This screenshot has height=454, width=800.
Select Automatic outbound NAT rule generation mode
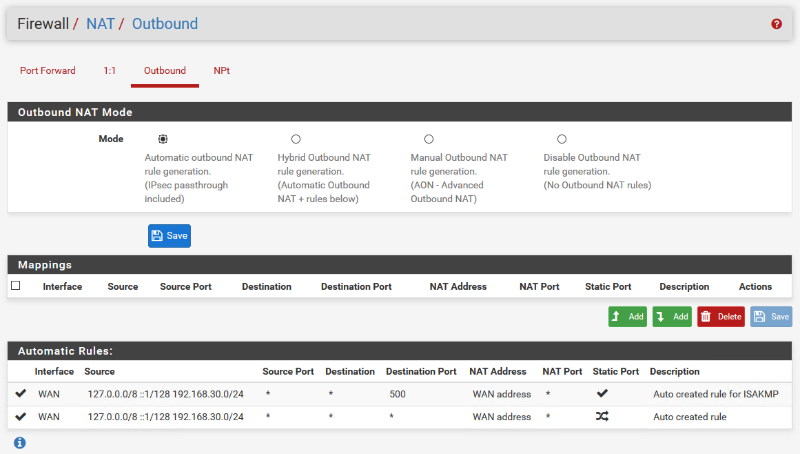pos(163,139)
